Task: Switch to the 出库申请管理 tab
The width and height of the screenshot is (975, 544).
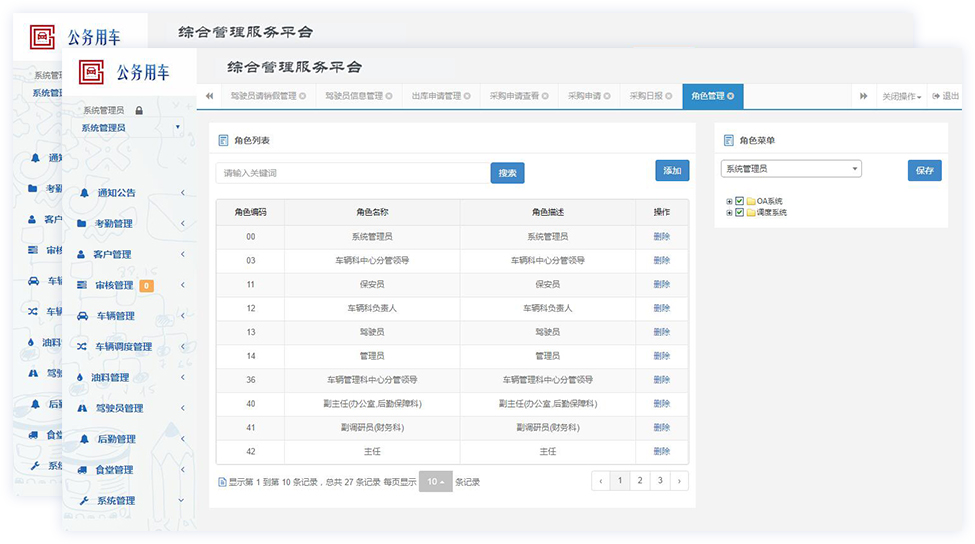Action: coord(436,96)
